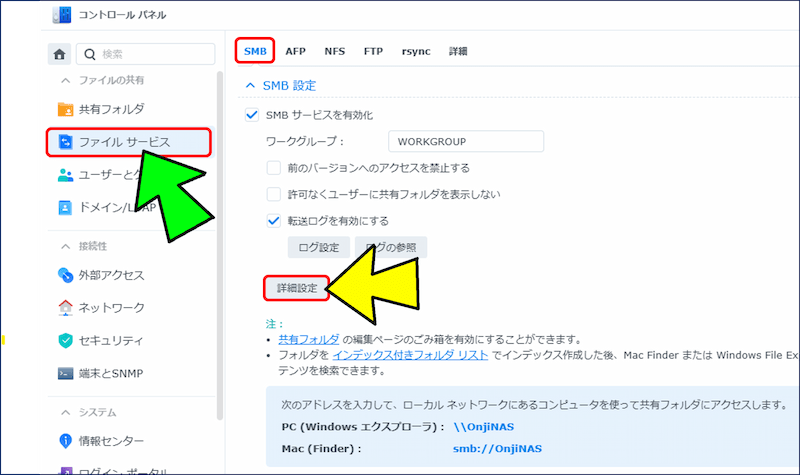Switch to the NFS tab

click(x=335, y=51)
